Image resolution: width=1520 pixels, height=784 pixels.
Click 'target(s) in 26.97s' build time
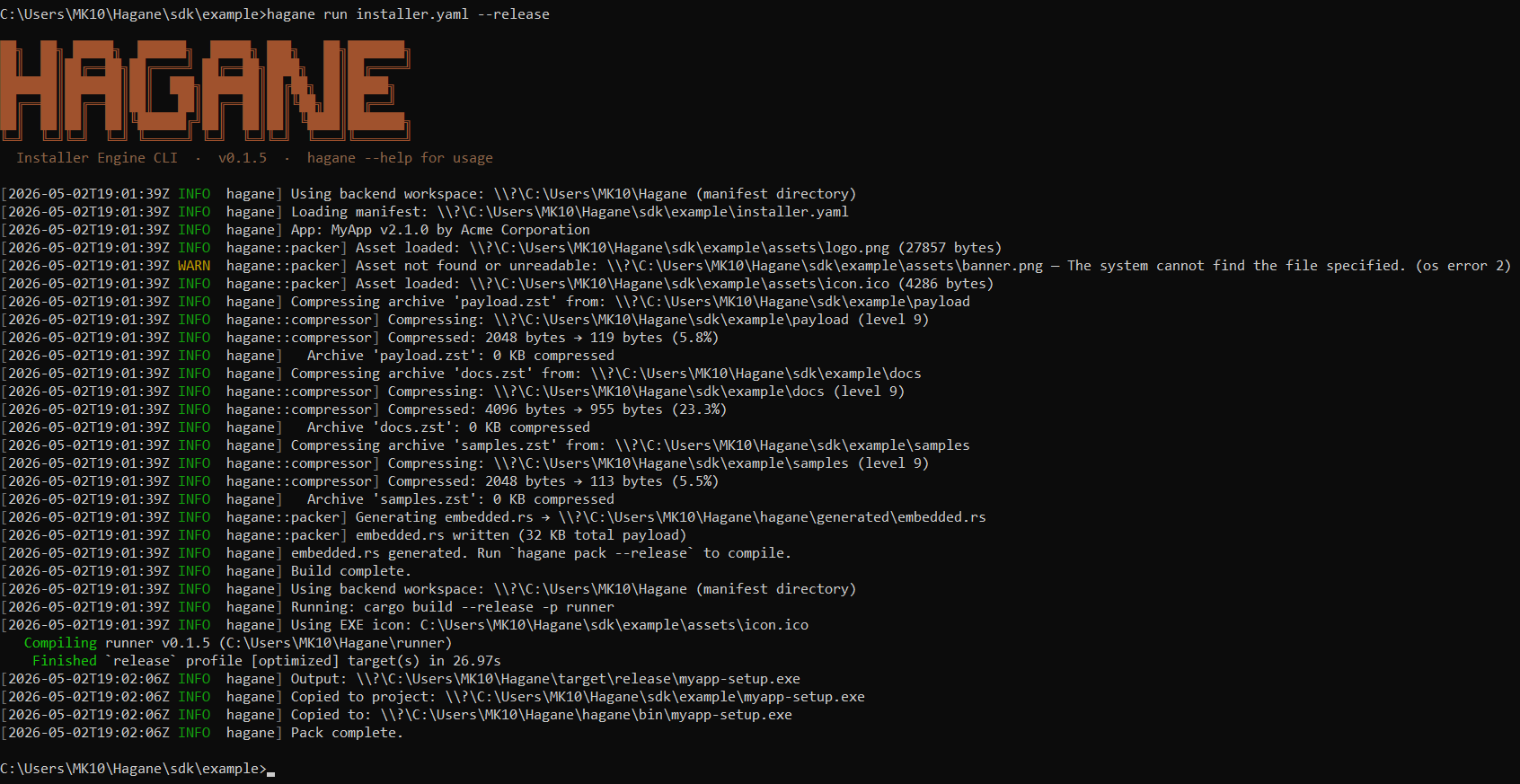point(424,661)
